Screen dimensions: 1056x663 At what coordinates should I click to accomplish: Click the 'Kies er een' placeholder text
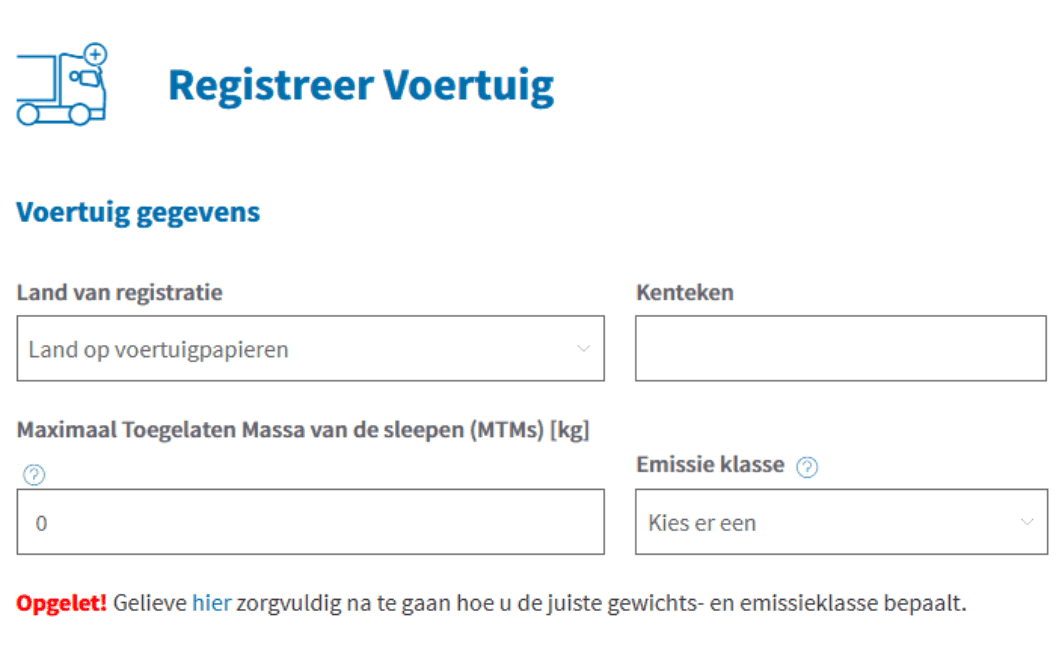tap(702, 523)
